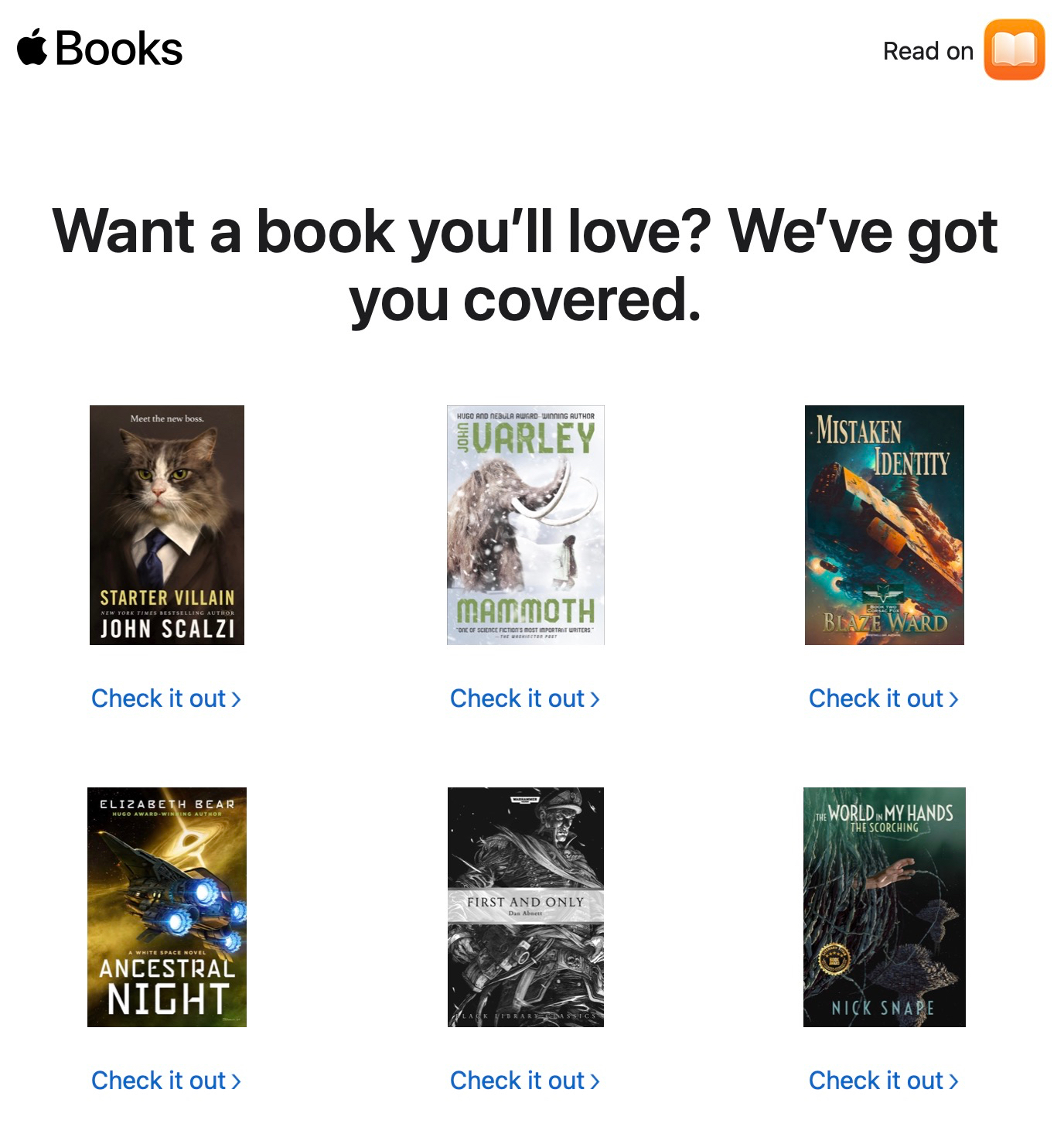
Task: Open the Starter Villain book cover
Action: (x=167, y=525)
